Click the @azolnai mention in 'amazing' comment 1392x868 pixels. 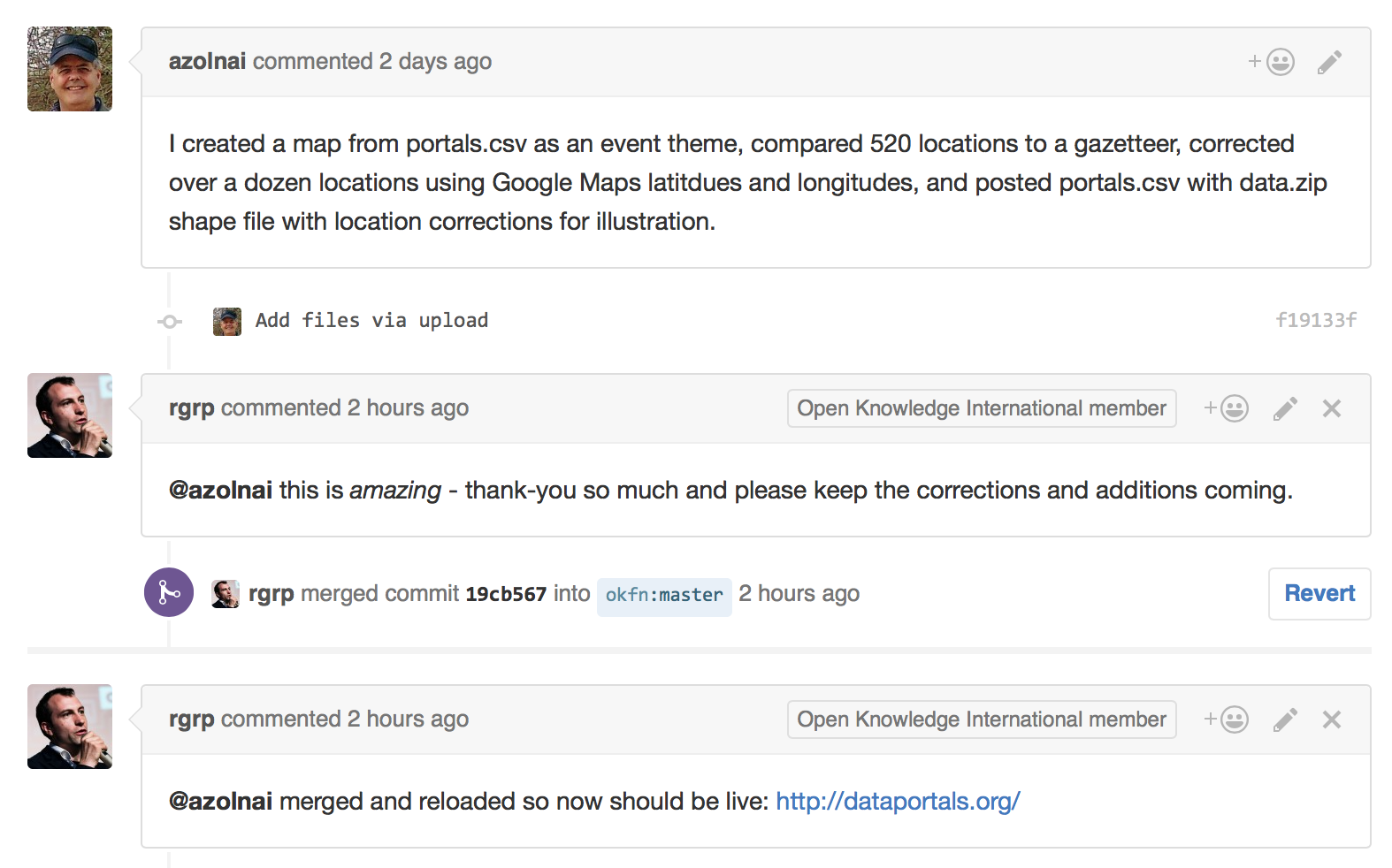coord(220,491)
